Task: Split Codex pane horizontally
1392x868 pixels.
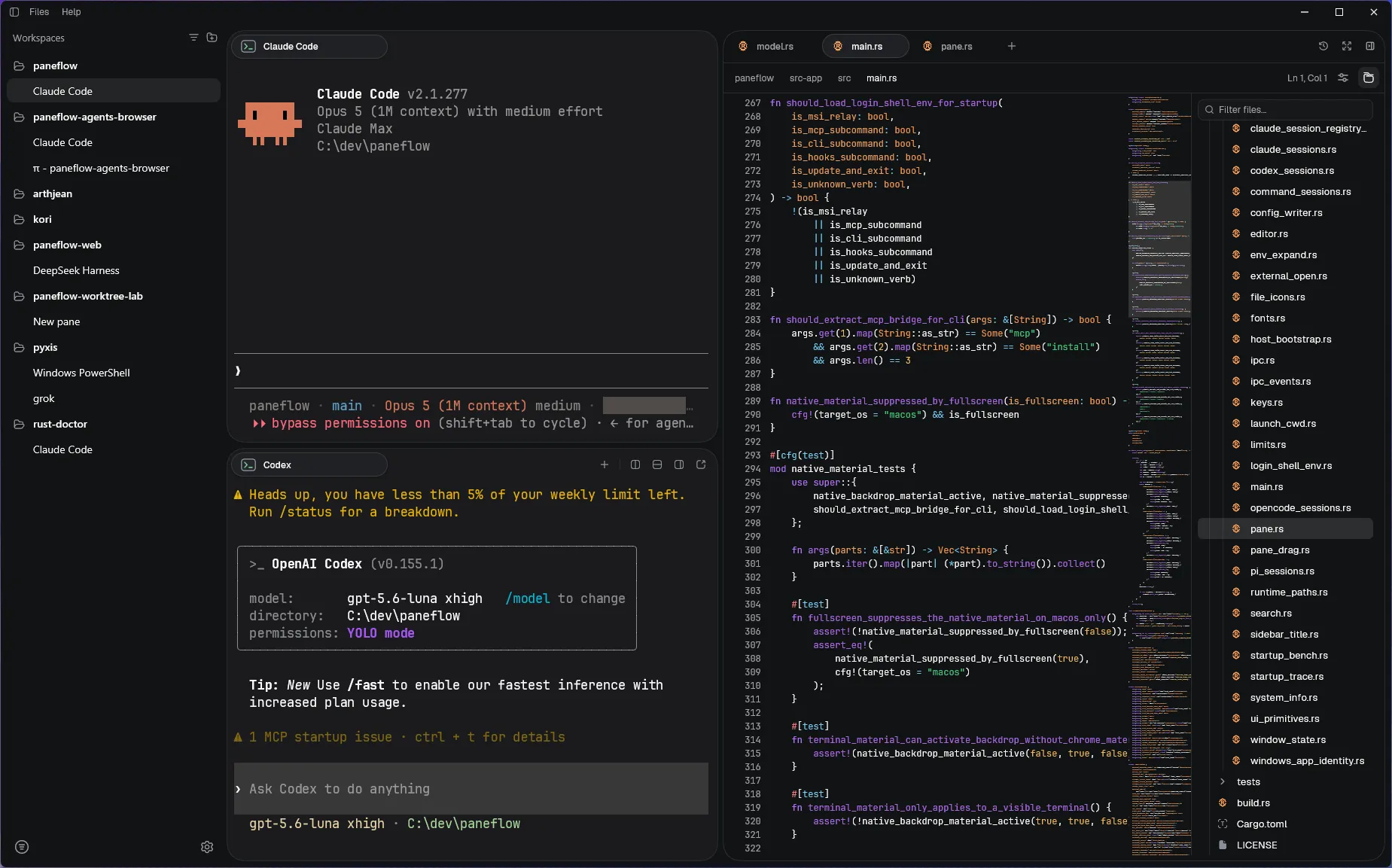Action: (x=657, y=464)
